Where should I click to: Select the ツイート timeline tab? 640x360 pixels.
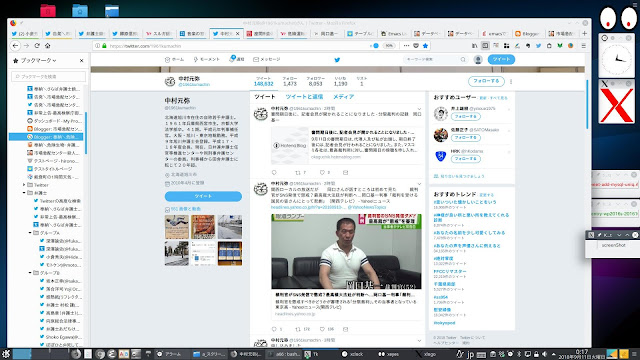[264, 97]
